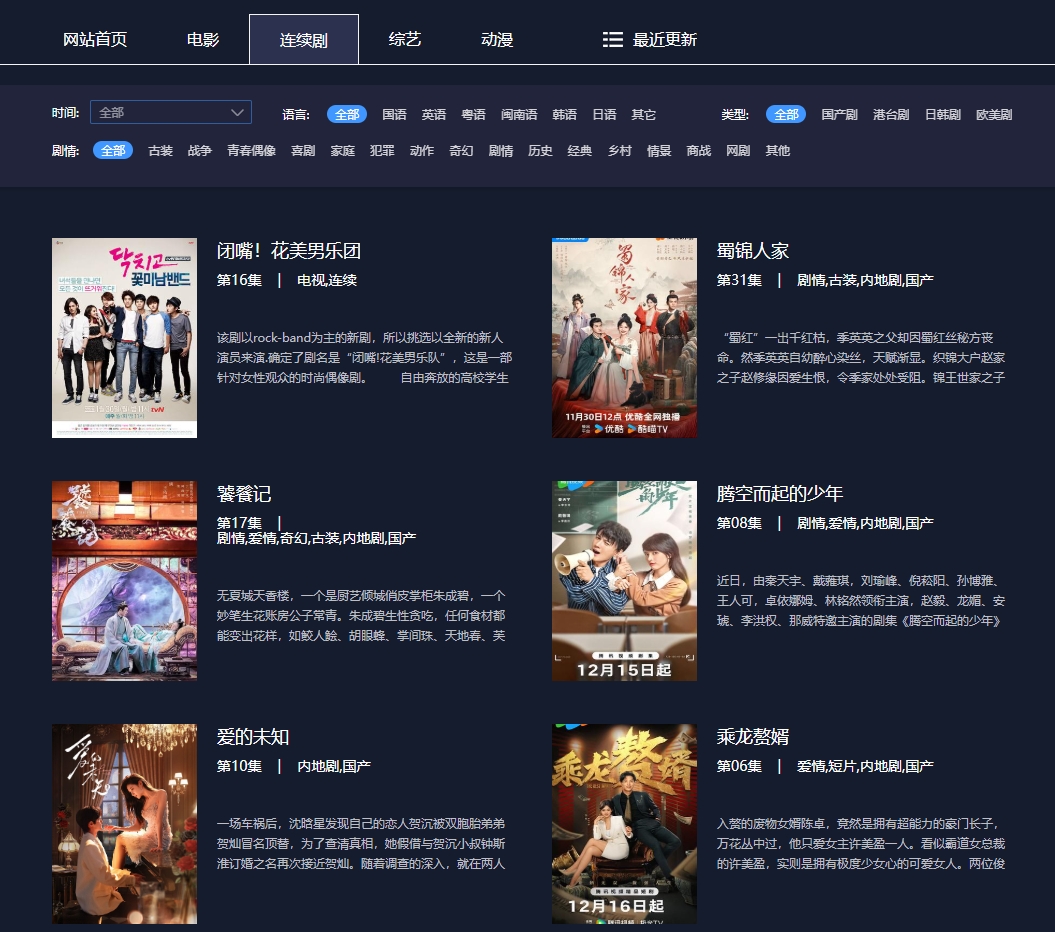
Task: Filter genre by 动作
Action: [422, 151]
